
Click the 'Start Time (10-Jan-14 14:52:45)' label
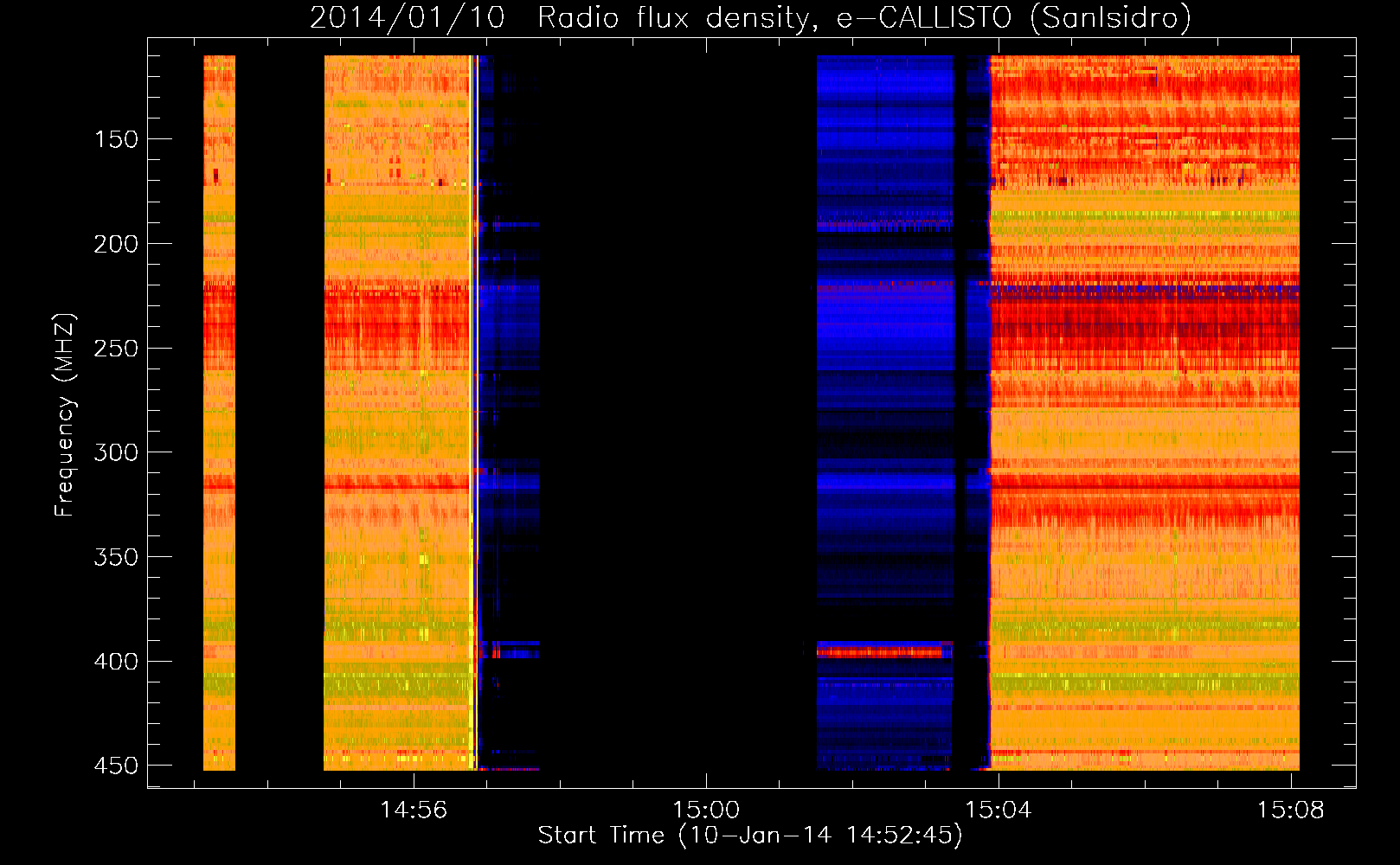tap(750, 836)
